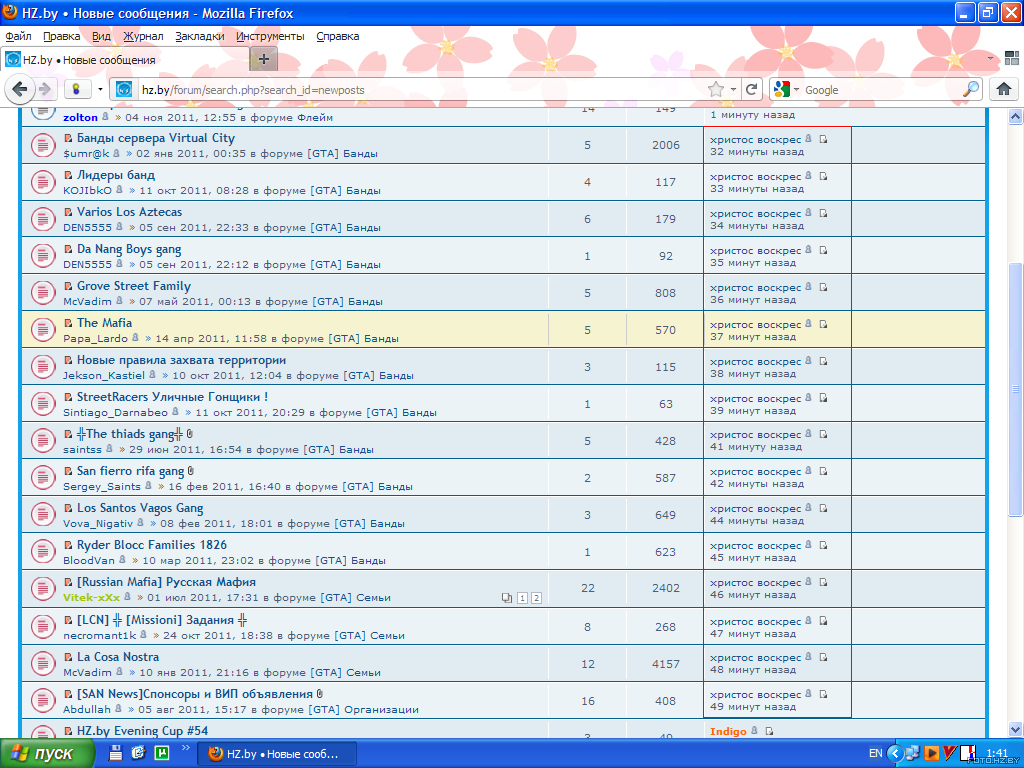1024x768 pixels.
Task: Click the multipage icon in the Russian Mafia row
Action: click(507, 598)
